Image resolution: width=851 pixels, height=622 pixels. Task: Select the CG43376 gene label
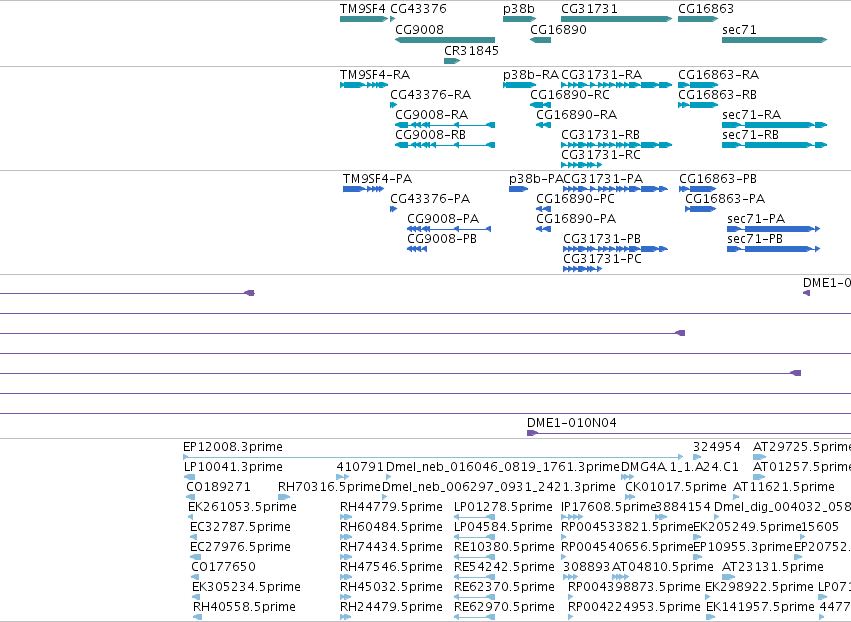click(x=418, y=9)
